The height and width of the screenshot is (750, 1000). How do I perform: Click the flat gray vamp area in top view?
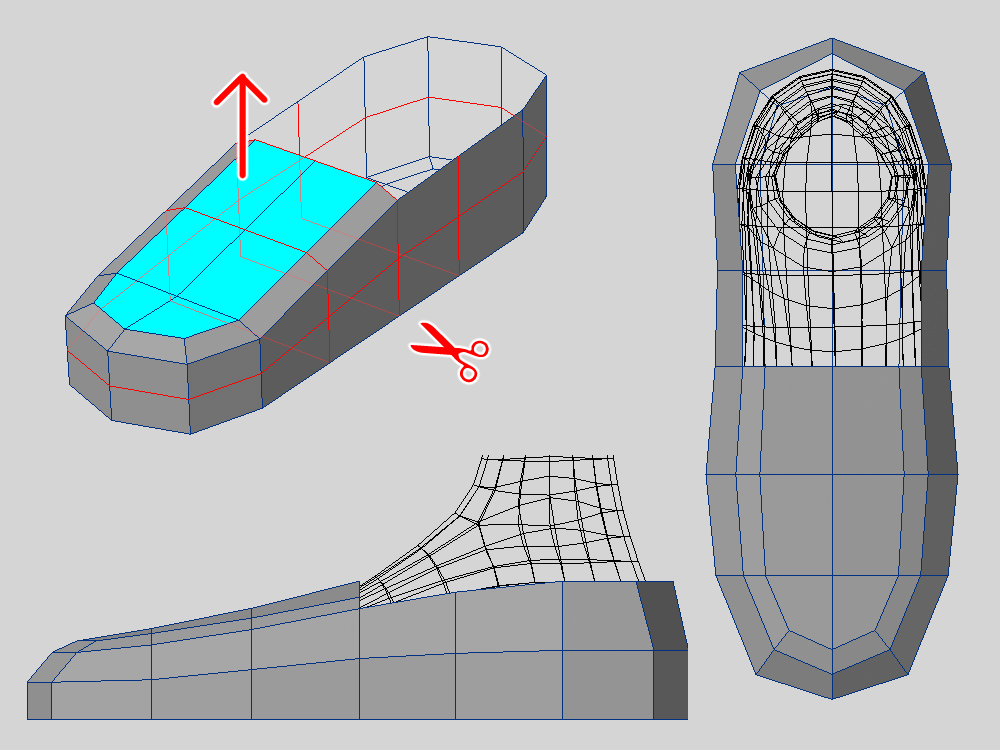[832, 470]
